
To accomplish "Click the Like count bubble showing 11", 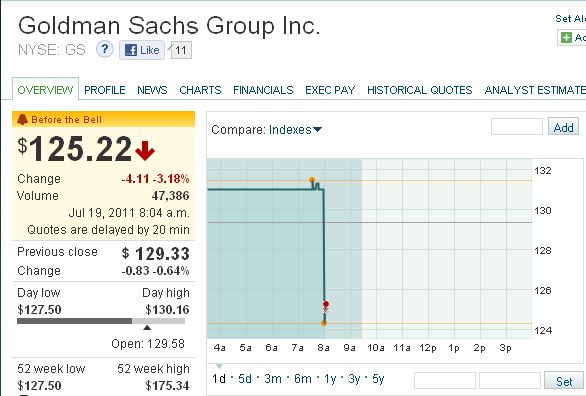I will (x=181, y=50).
